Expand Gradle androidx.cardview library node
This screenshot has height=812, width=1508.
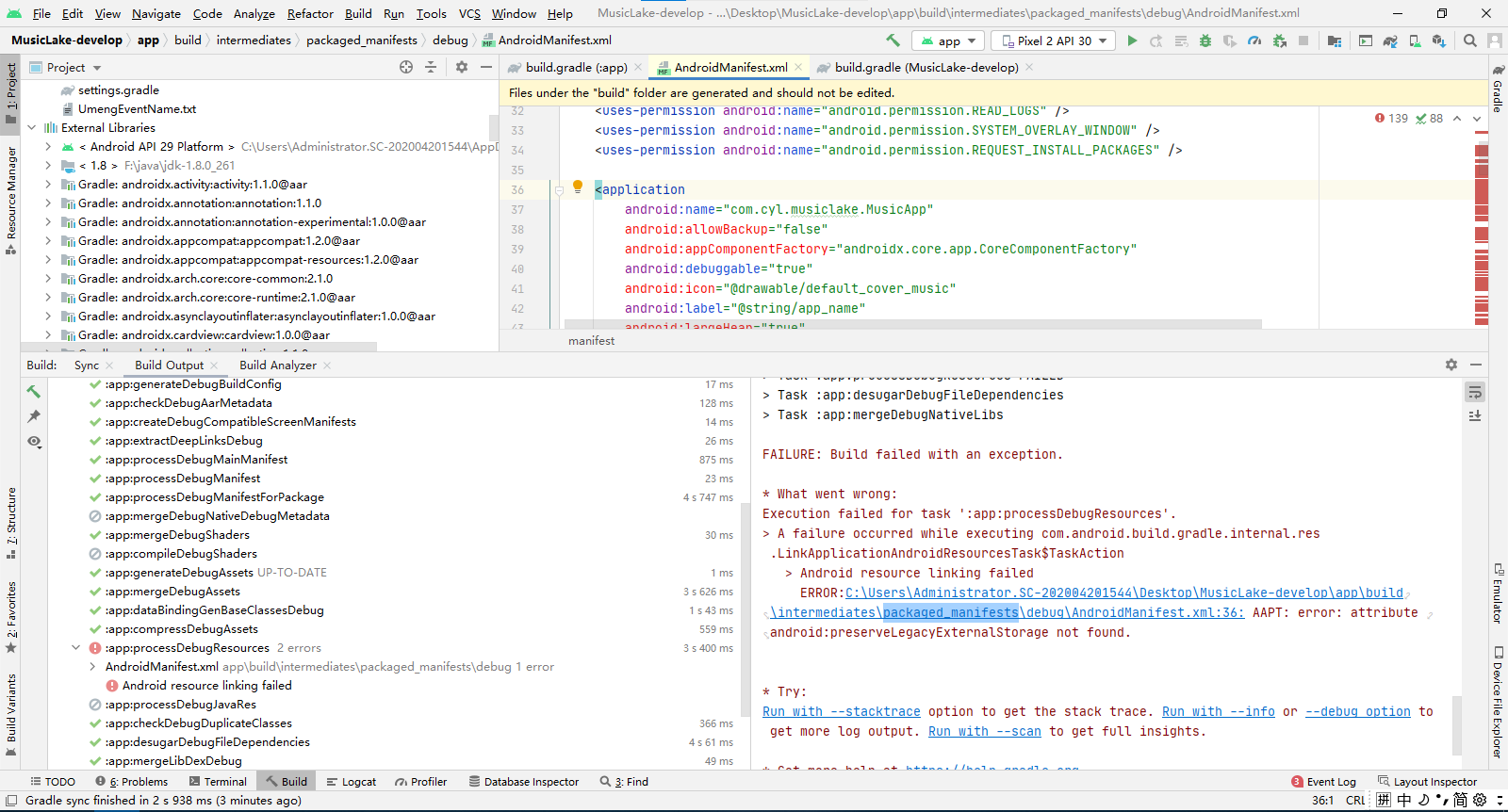tap(48, 335)
